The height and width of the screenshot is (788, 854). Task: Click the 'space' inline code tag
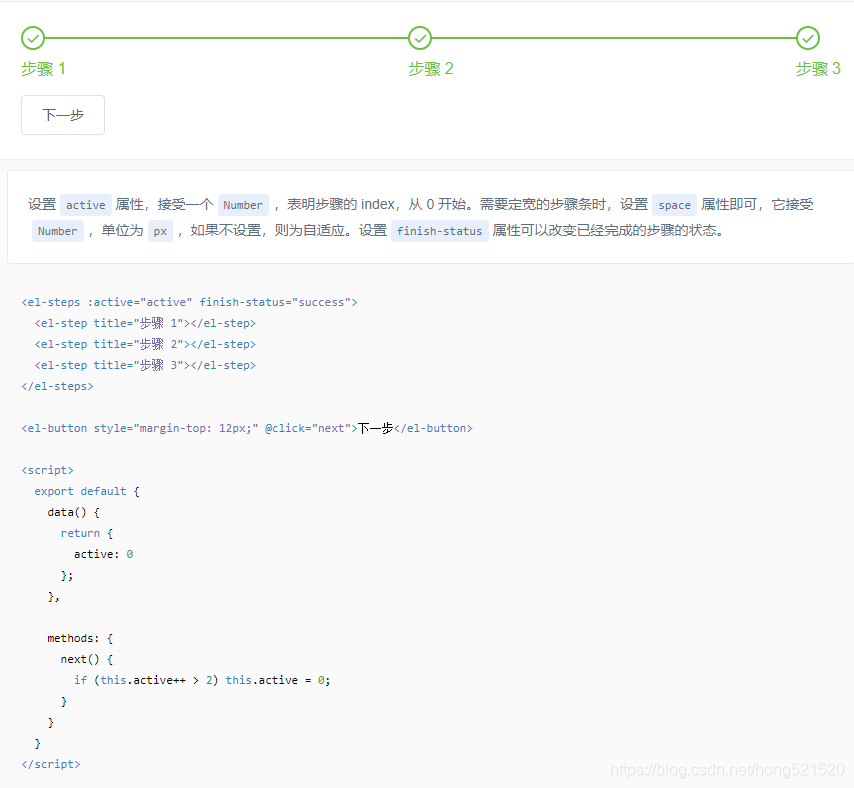coord(674,205)
